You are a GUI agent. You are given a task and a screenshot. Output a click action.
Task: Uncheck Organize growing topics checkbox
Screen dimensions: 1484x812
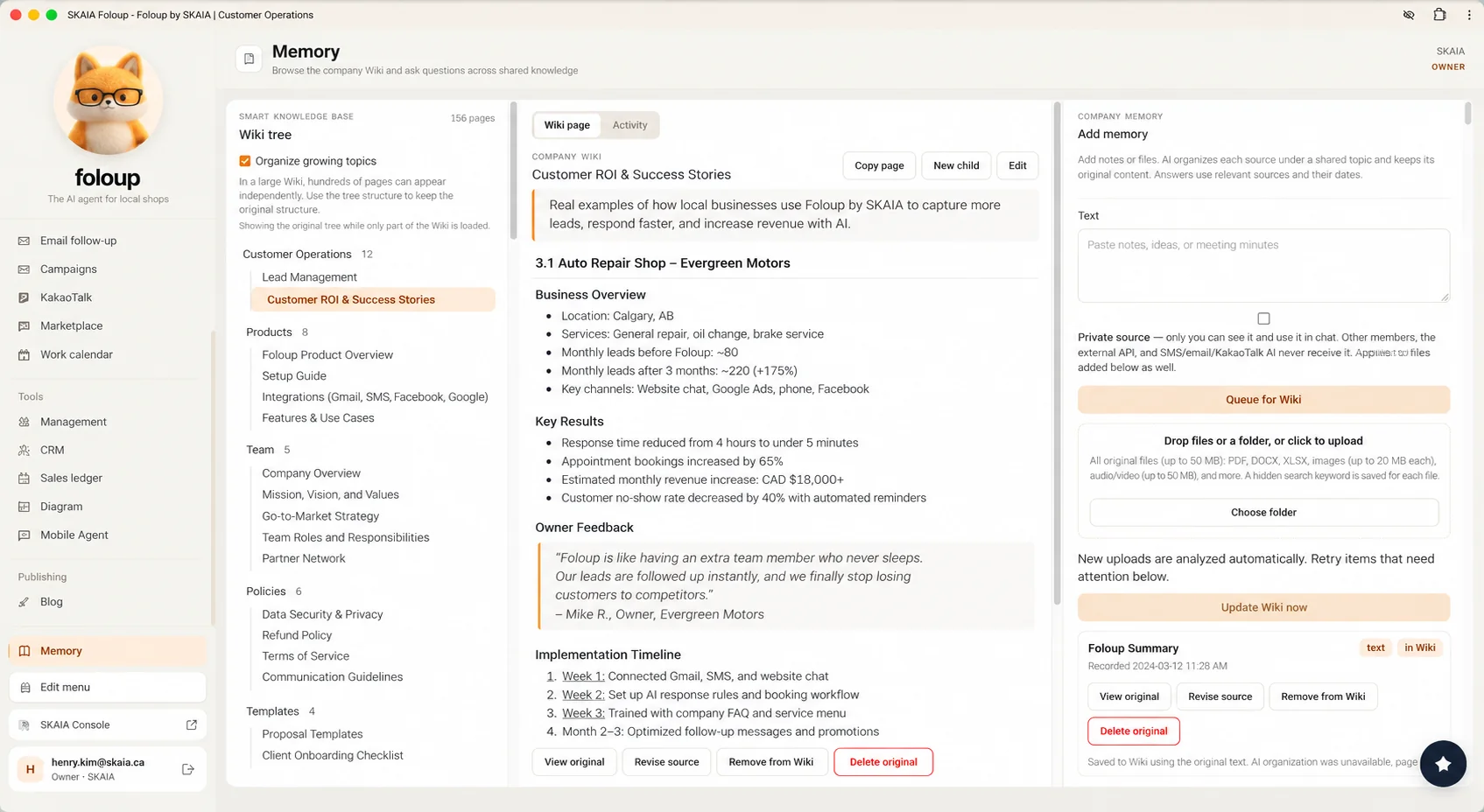click(245, 161)
